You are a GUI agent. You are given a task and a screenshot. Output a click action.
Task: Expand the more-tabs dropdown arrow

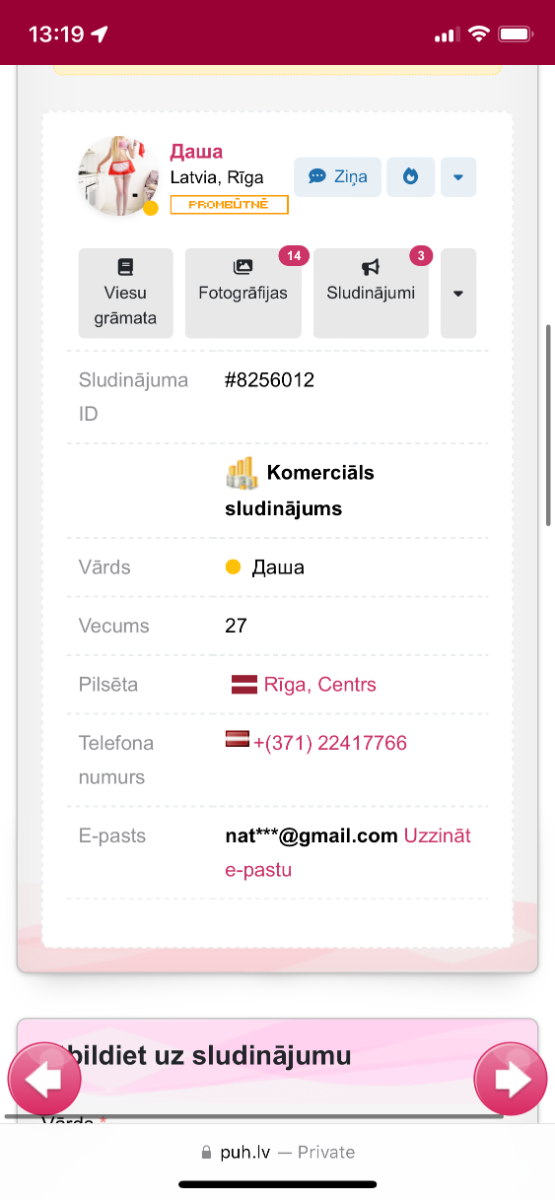458,293
